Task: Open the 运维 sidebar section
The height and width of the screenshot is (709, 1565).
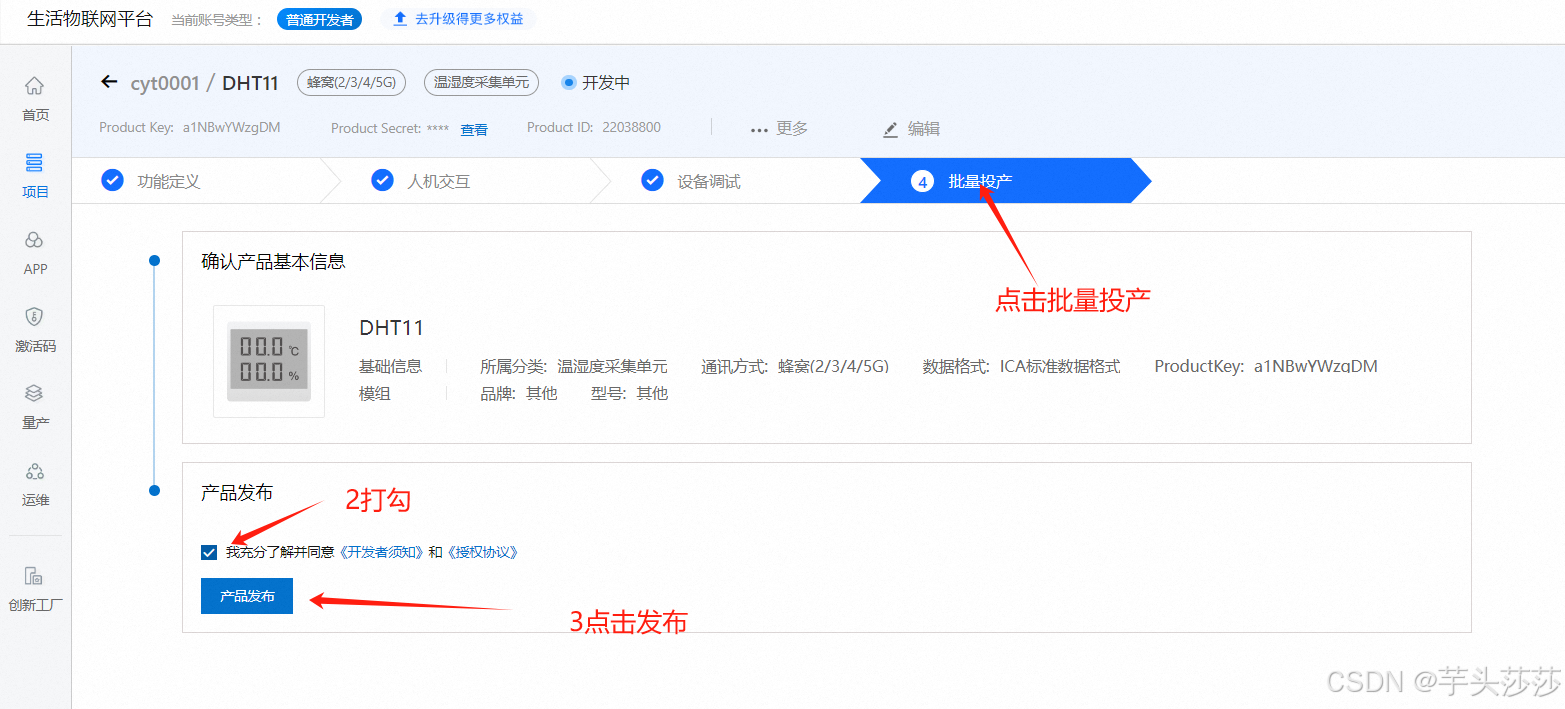Action: click(x=35, y=484)
